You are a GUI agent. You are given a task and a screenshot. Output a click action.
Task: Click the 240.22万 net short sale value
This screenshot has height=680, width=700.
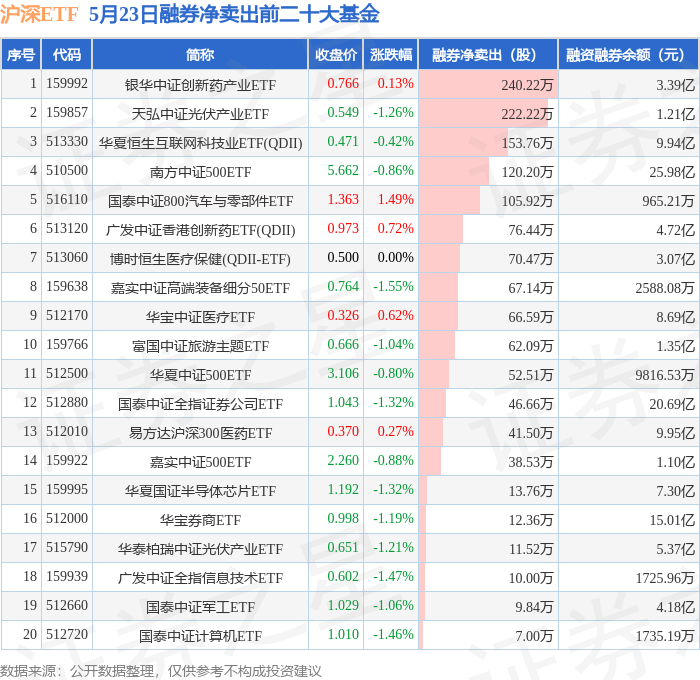pyautogui.click(x=527, y=85)
